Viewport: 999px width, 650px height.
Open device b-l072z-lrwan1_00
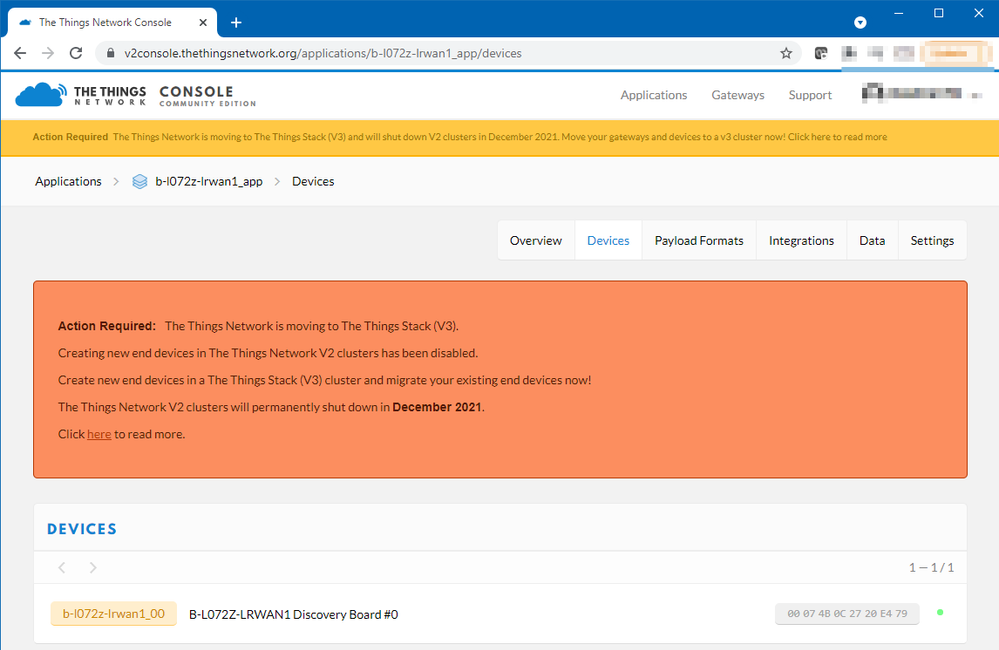tap(113, 614)
